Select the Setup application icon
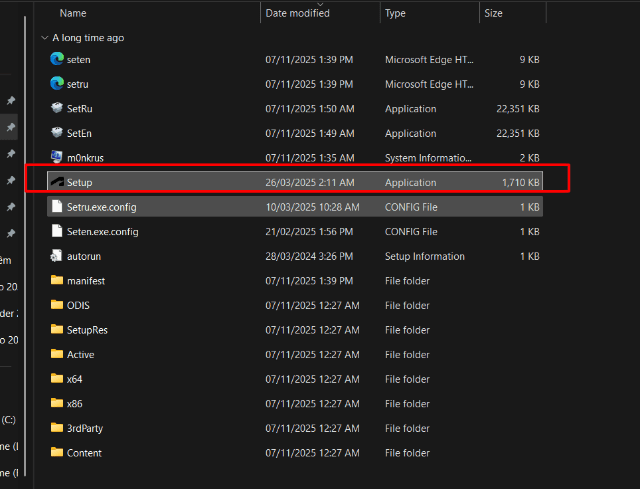This screenshot has width=640, height=489. tap(57, 182)
